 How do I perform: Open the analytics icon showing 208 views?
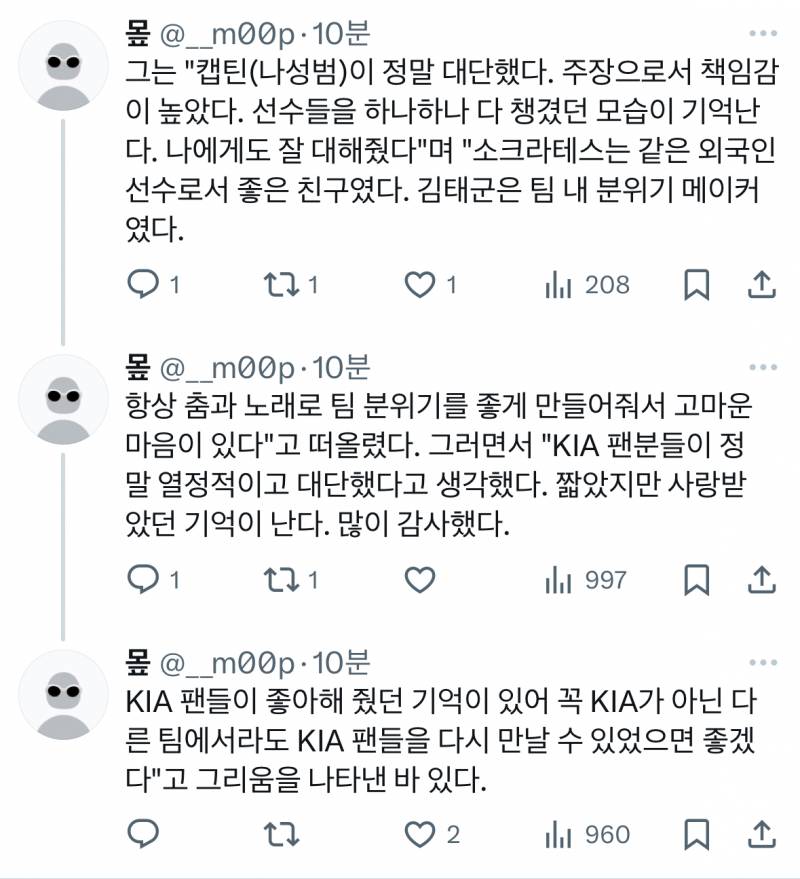[x=556, y=283]
